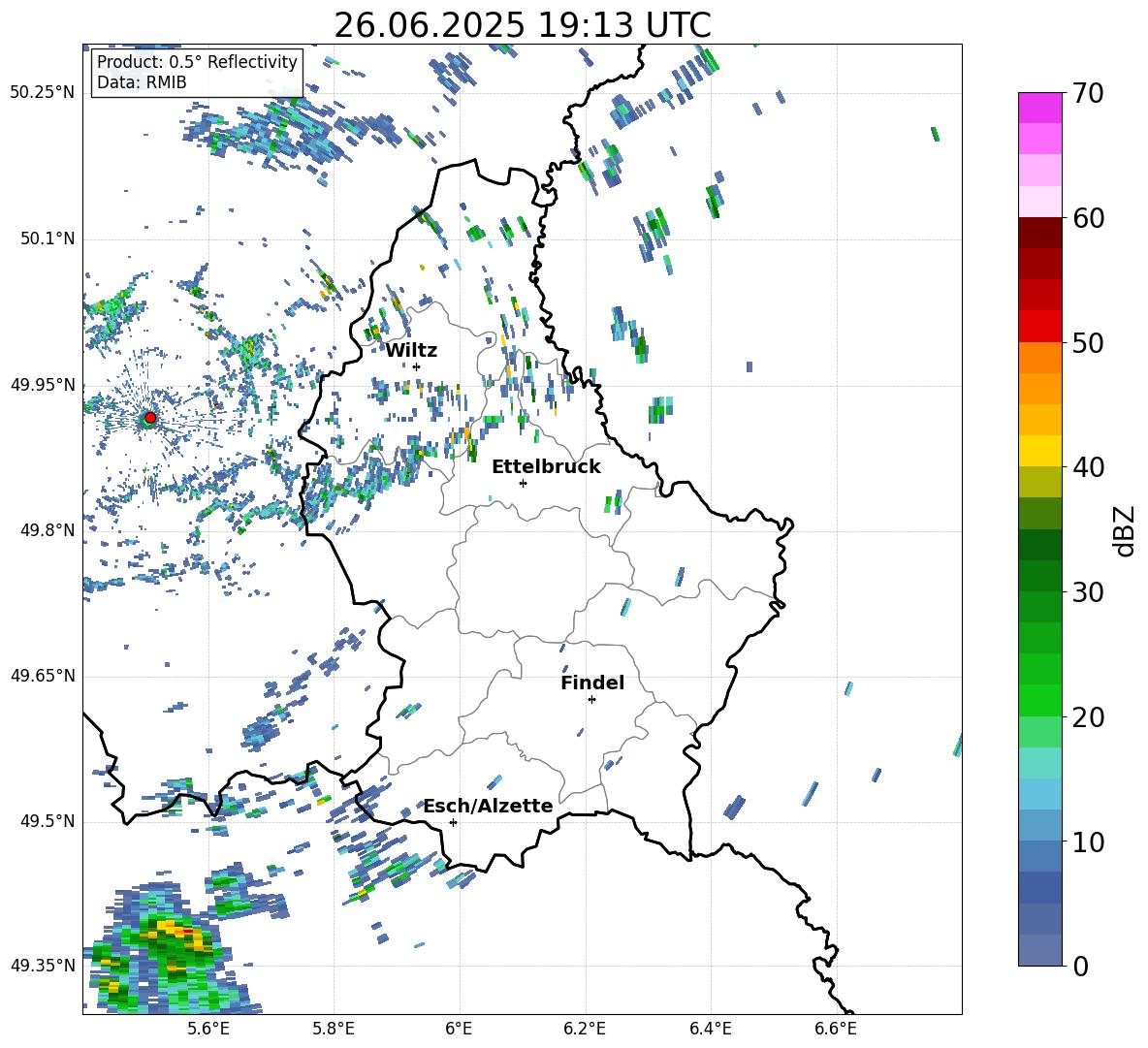Click the 49.8°N latitude label

pos(48,530)
